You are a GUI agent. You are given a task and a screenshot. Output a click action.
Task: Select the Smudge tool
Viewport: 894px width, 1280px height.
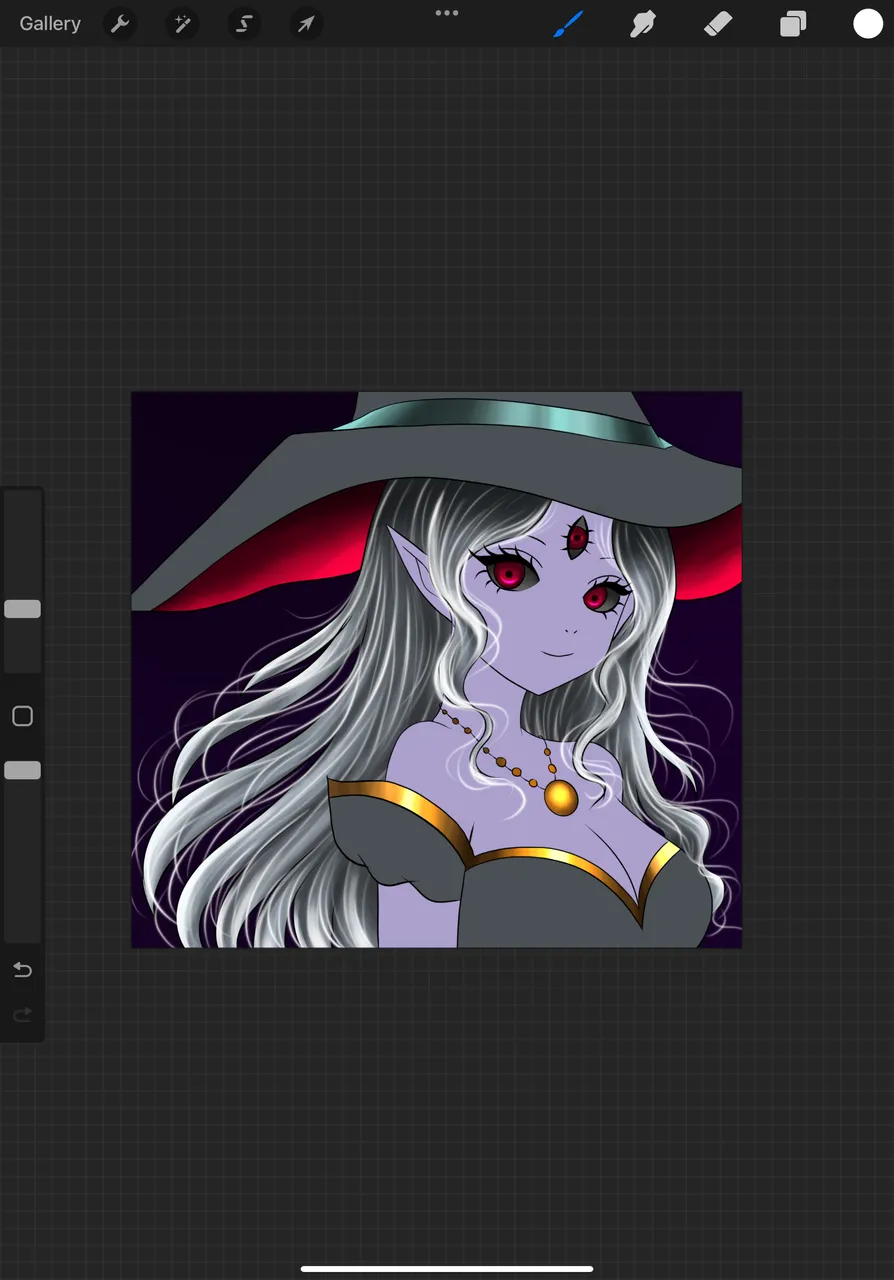point(643,24)
